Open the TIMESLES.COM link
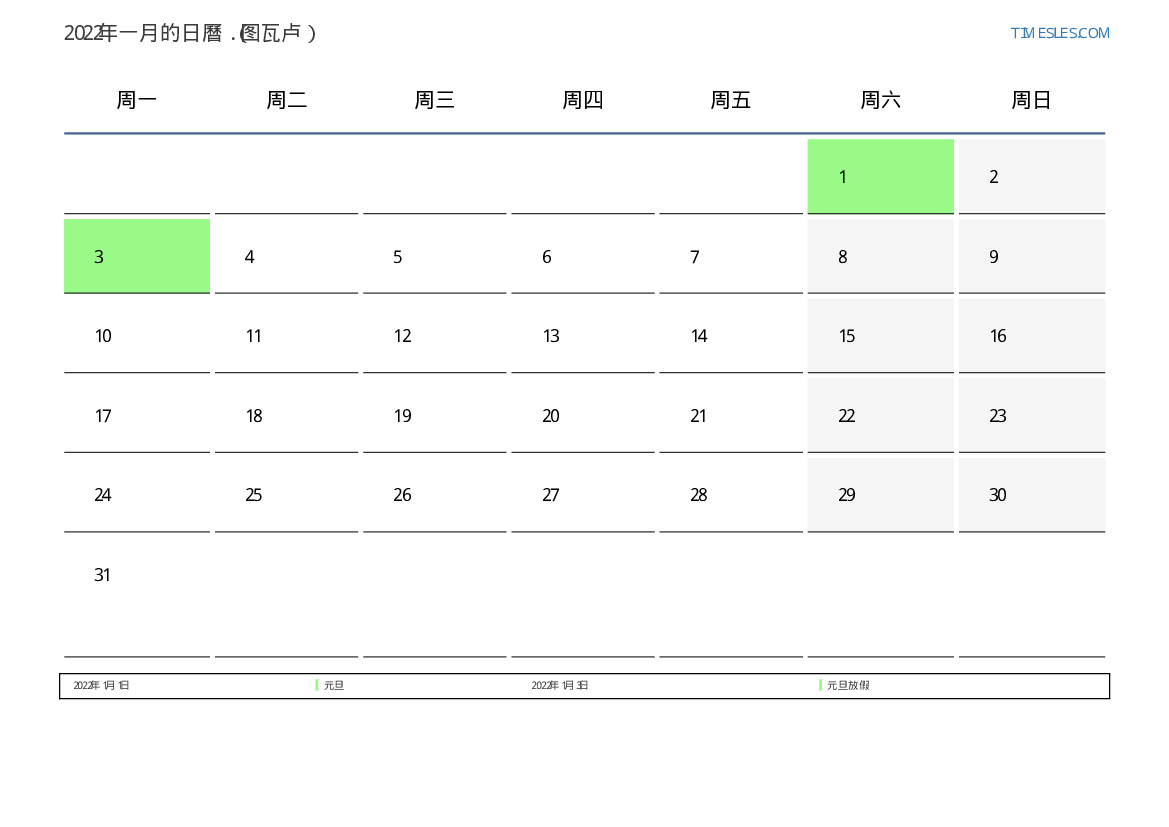This screenshot has width=1169, height=827. [x=1060, y=33]
